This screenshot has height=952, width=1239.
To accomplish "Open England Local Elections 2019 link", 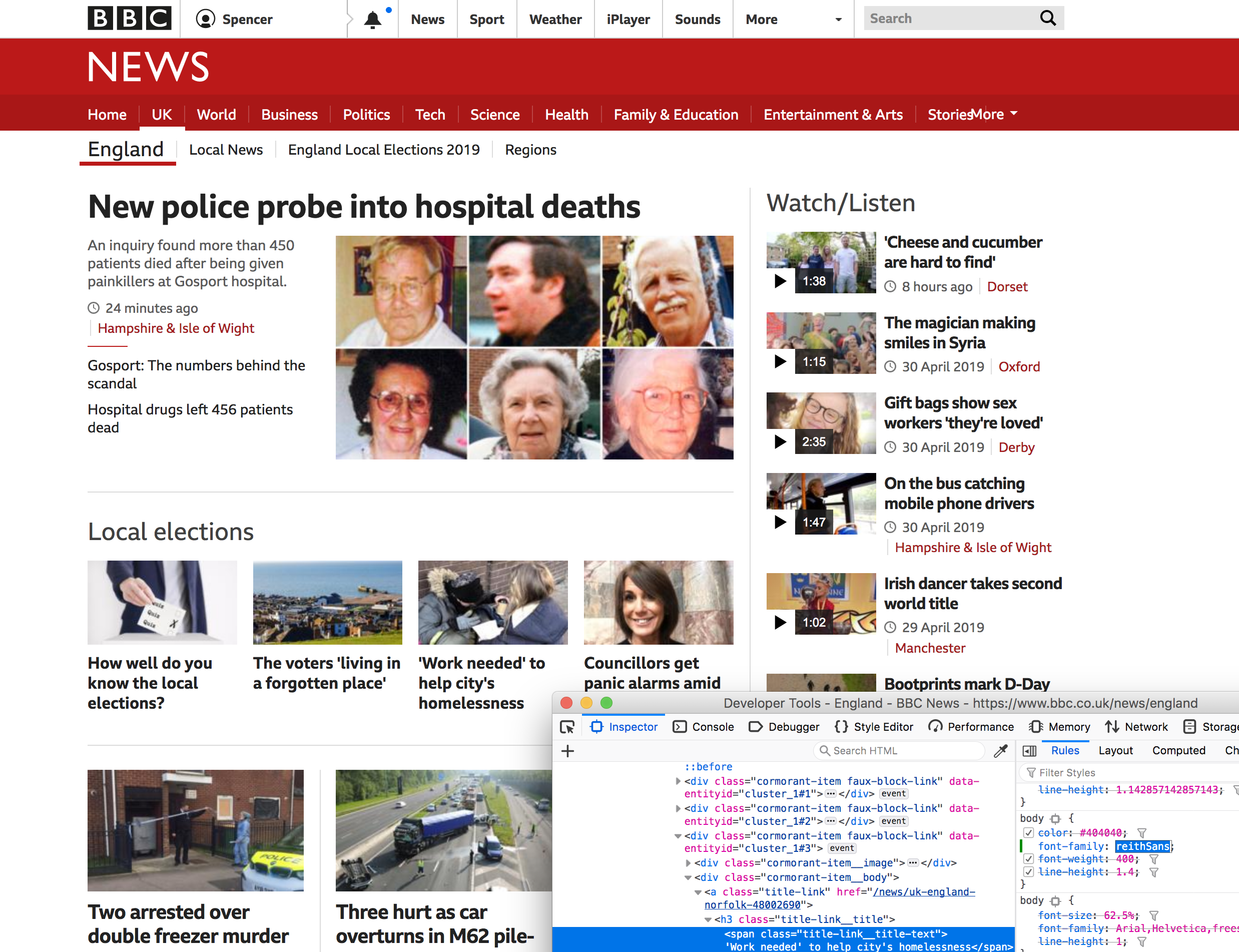I will [383, 150].
